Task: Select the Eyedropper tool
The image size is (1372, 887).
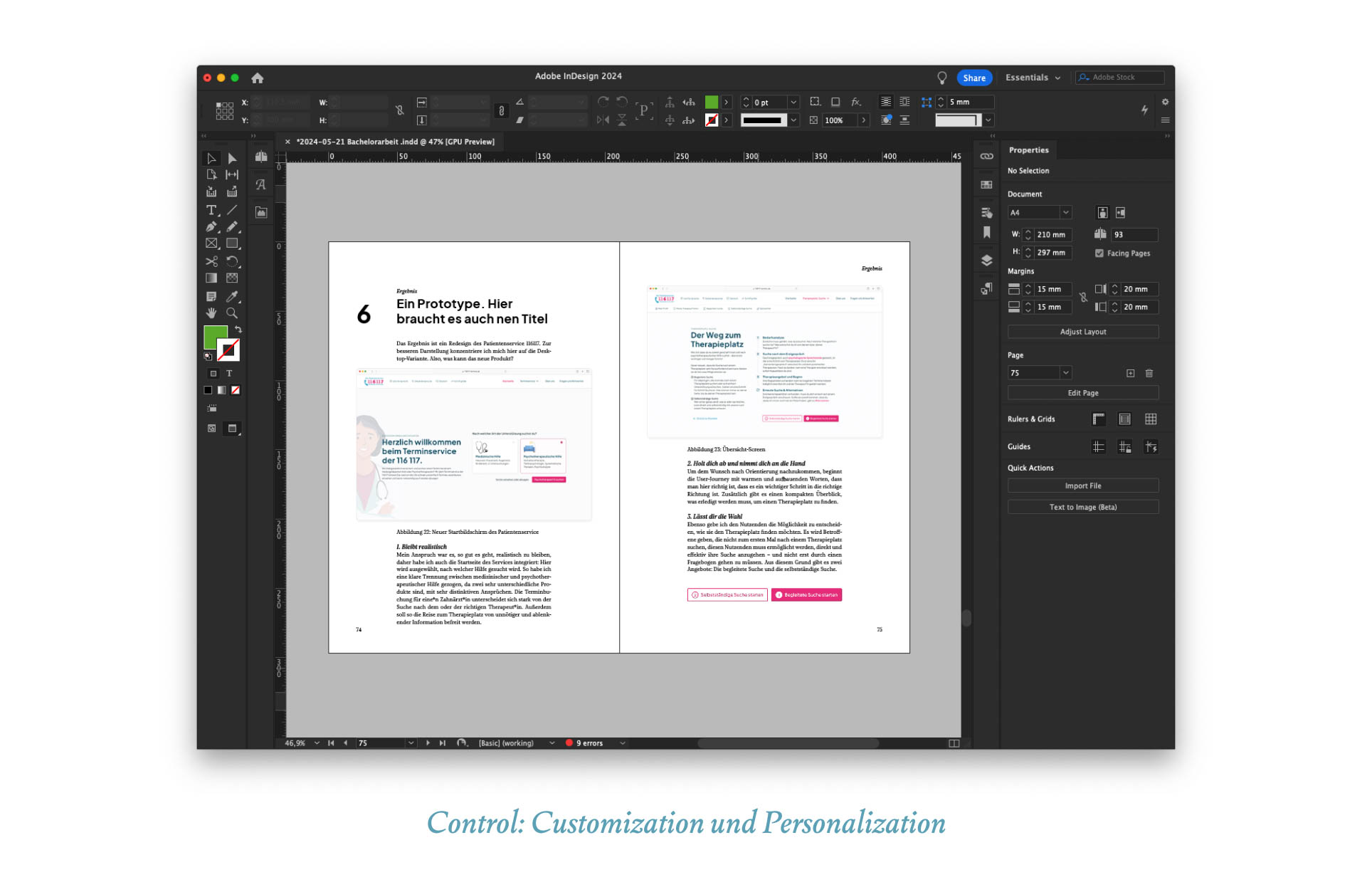Action: [x=232, y=296]
